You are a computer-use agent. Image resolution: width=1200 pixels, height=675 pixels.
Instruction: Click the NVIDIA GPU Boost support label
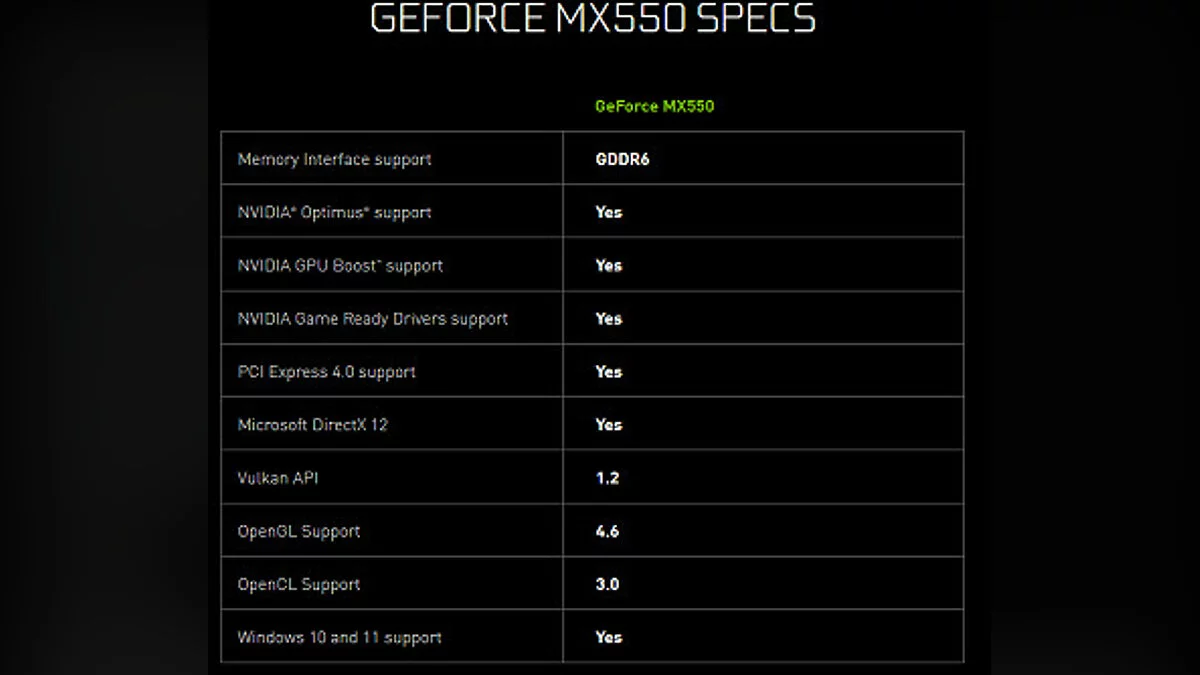coord(340,265)
